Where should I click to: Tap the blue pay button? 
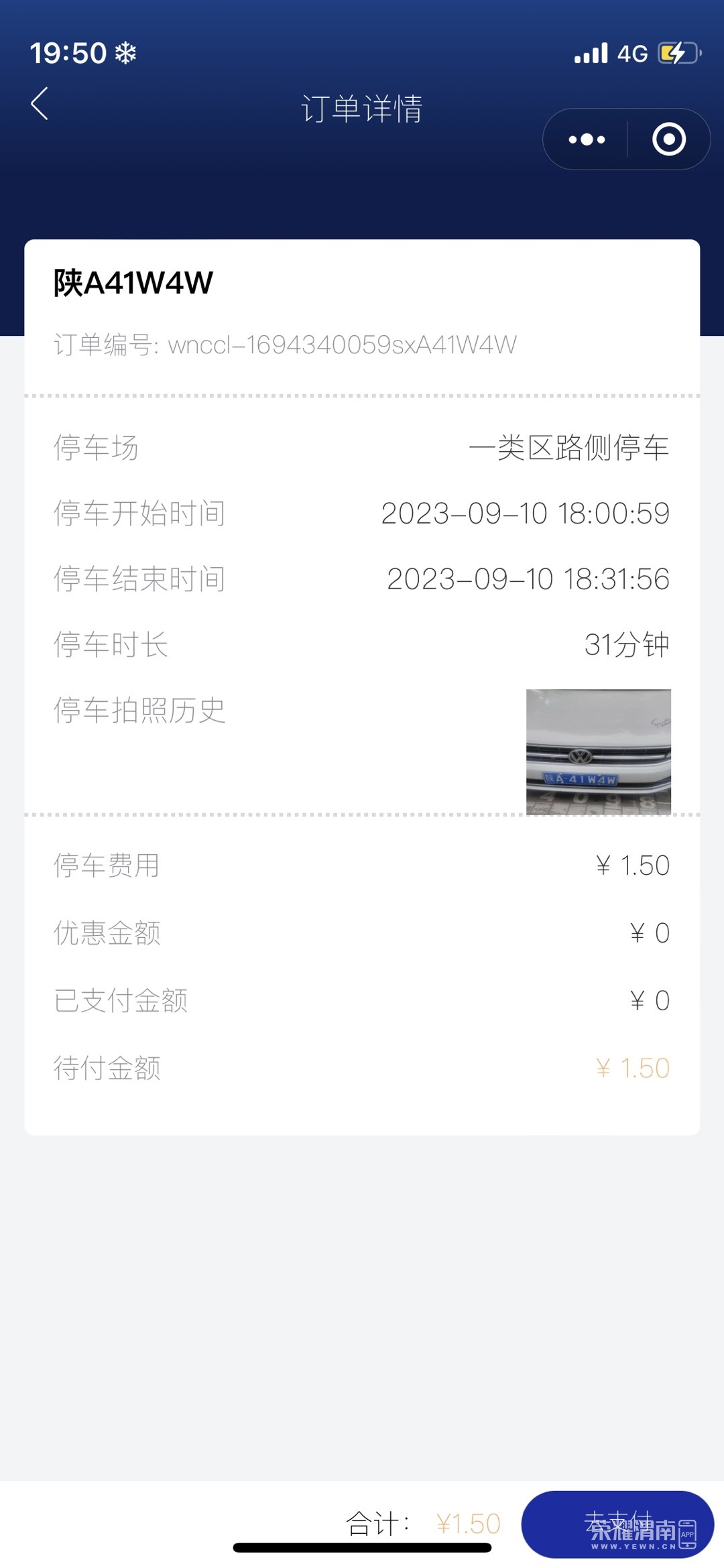617,1524
